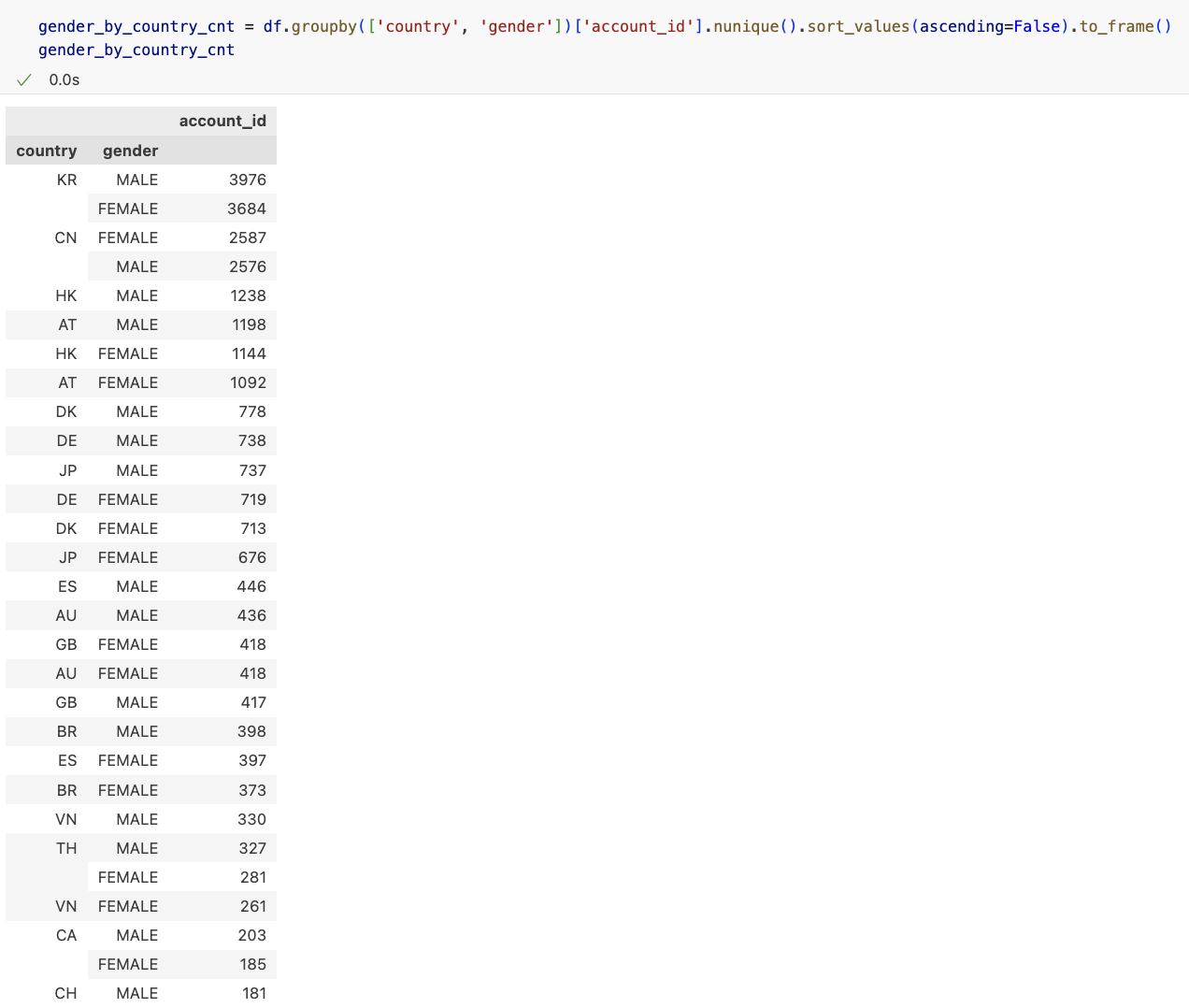Select the VN label beside value 330

coord(66,819)
